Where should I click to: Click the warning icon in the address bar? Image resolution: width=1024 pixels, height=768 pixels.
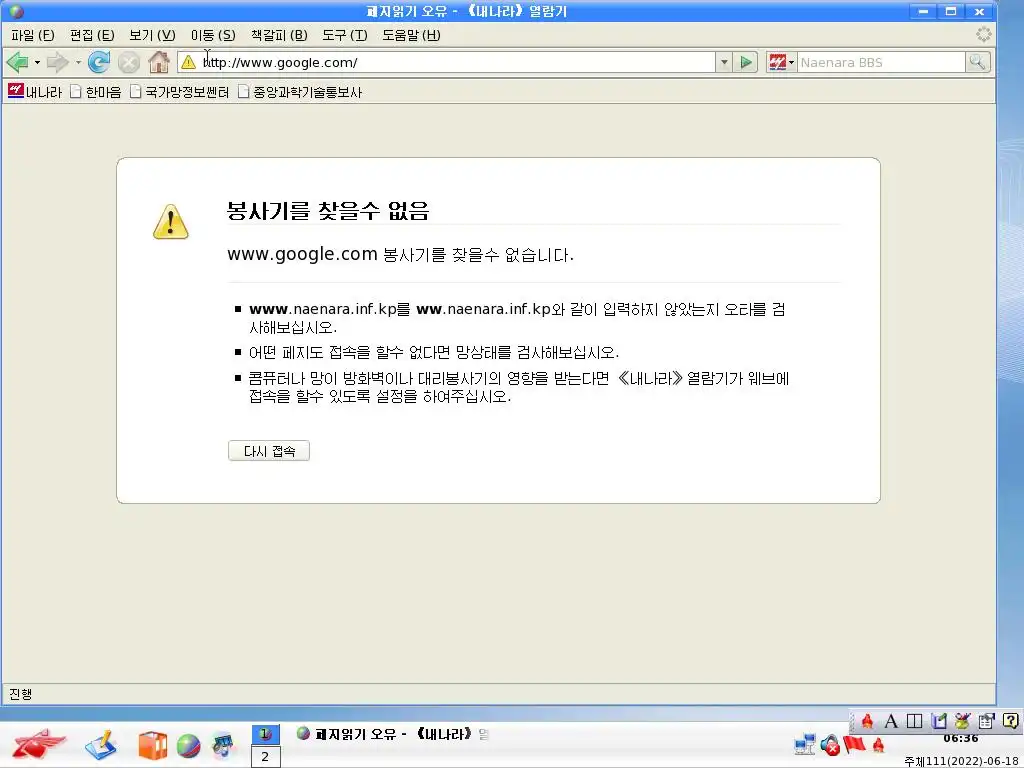tap(189, 63)
